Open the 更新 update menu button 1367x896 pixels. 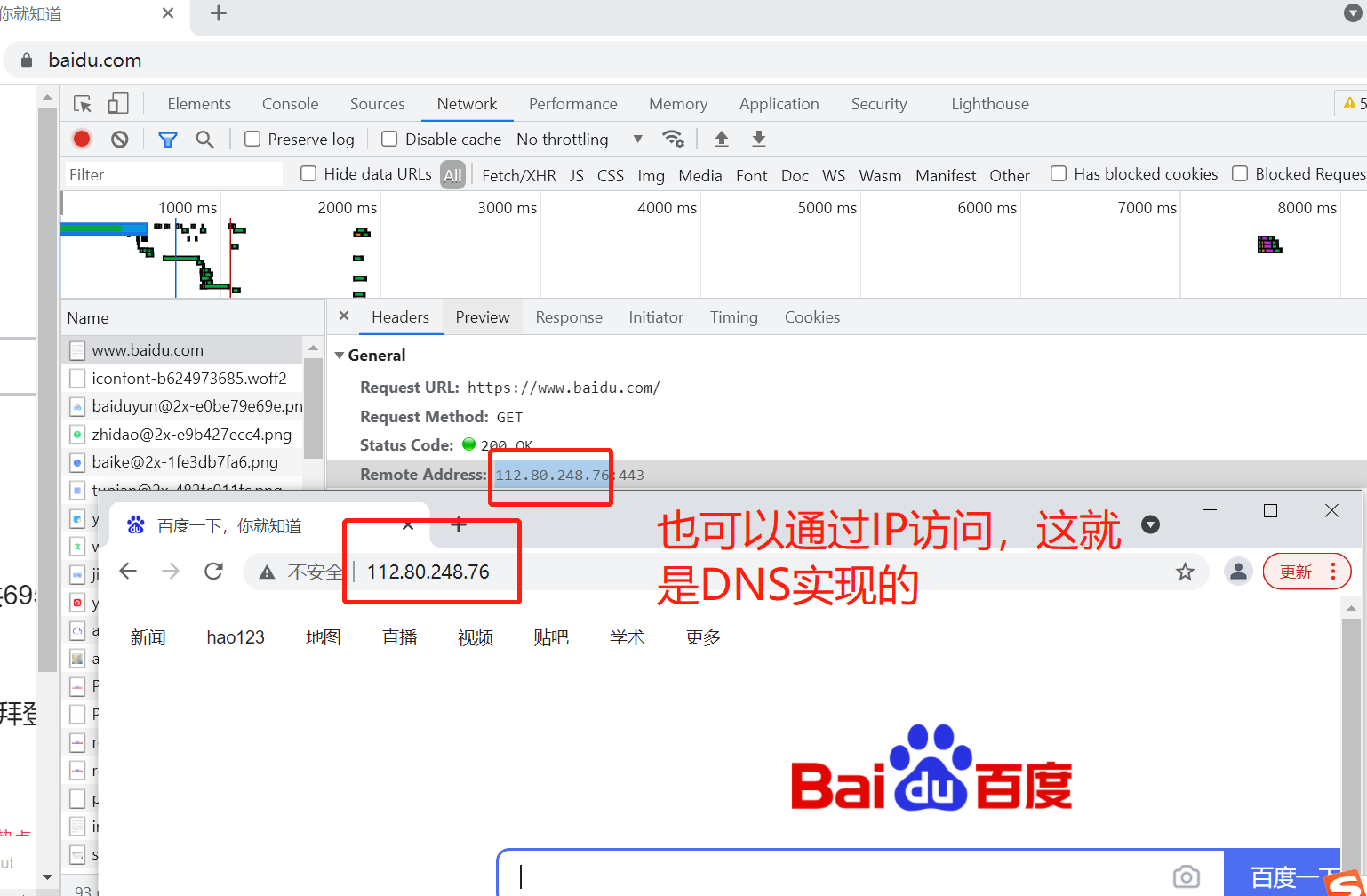(x=1307, y=572)
